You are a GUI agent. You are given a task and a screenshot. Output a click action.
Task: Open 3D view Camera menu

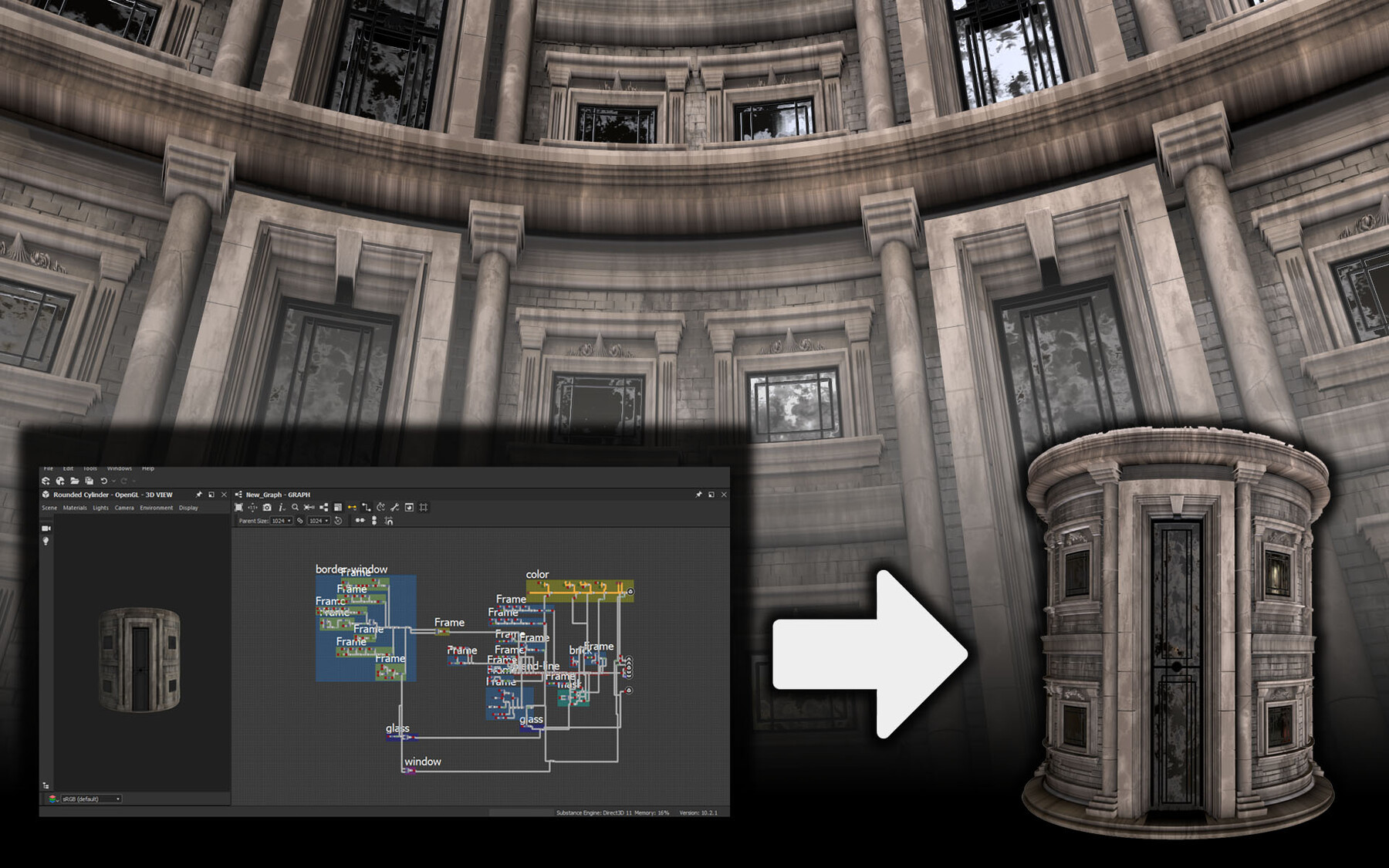[124, 508]
